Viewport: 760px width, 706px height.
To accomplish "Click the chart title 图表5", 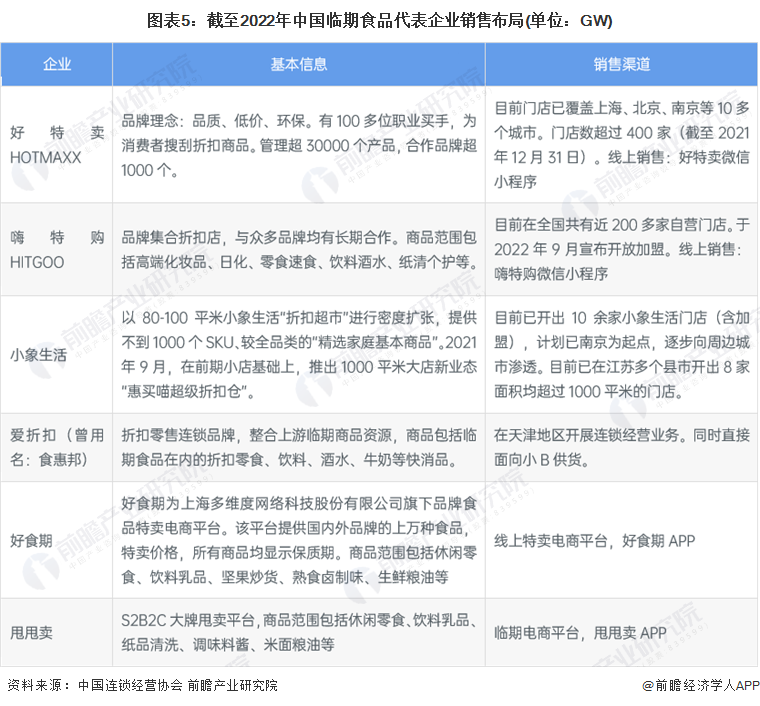I will (380, 20).
